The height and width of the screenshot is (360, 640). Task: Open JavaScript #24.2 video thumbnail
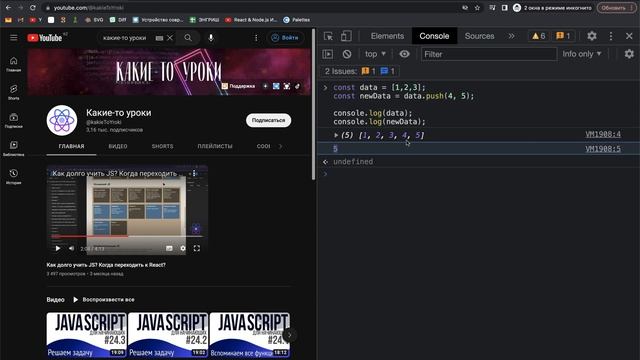tap(168, 336)
